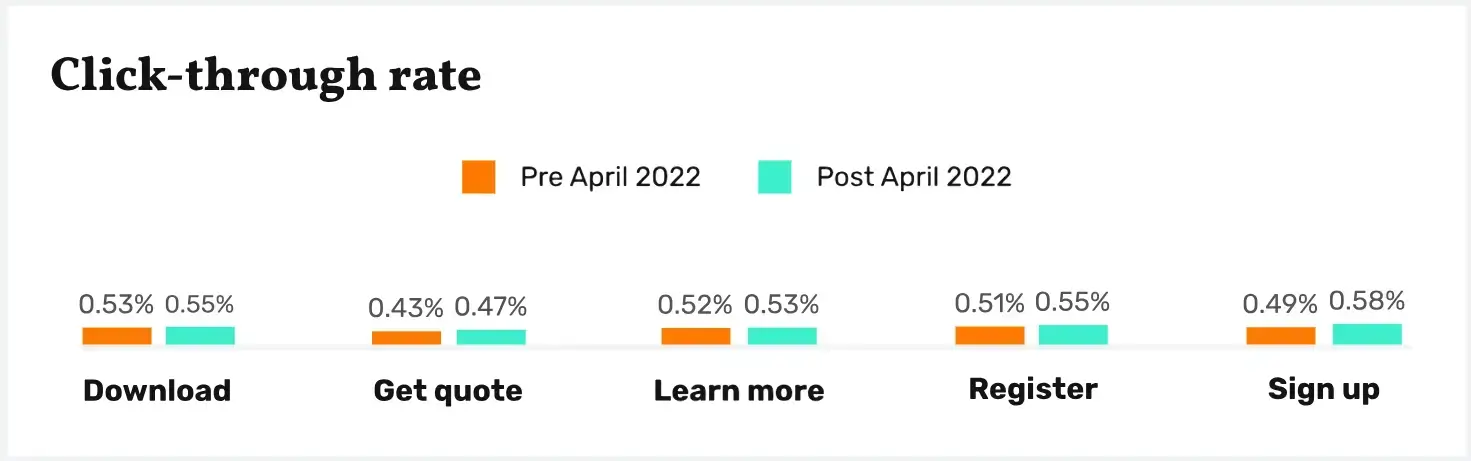Click the teal Post April 2022 legend swatch

[x=774, y=177]
